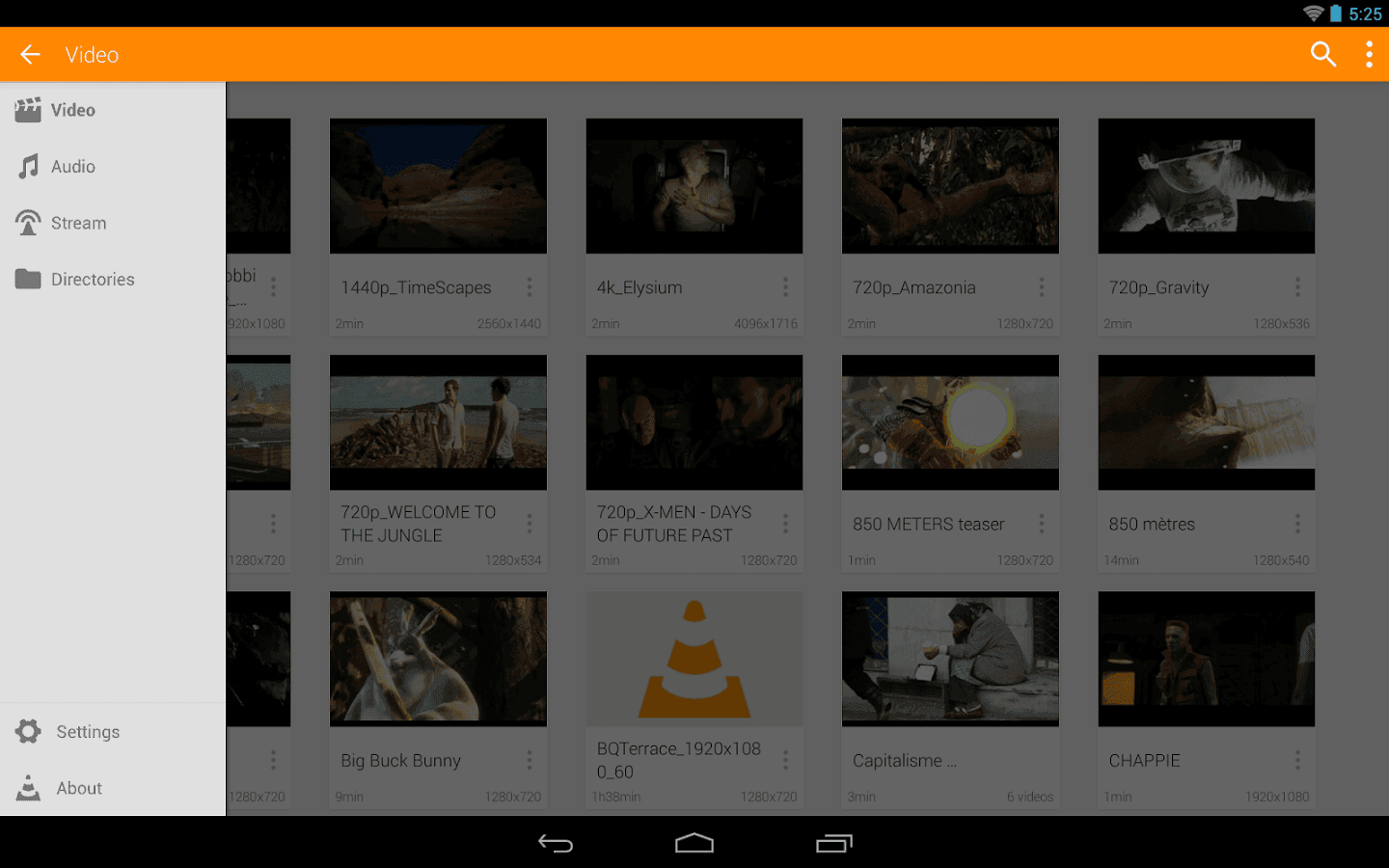1389x868 pixels.
Task: Open Settings from the drawer
Action: 113,732
